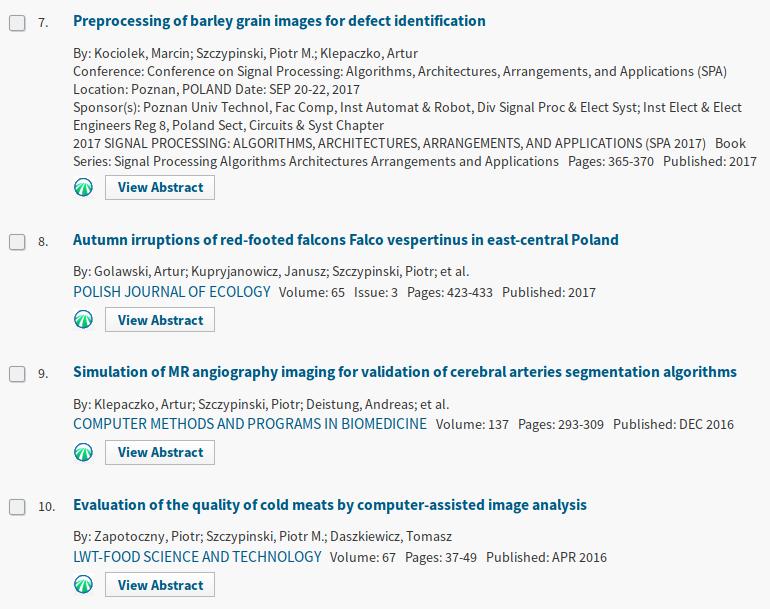Screen dimensions: 770x609
Task: Open Simulation of MR angiography imaging title
Action: pyautogui.click(x=405, y=372)
